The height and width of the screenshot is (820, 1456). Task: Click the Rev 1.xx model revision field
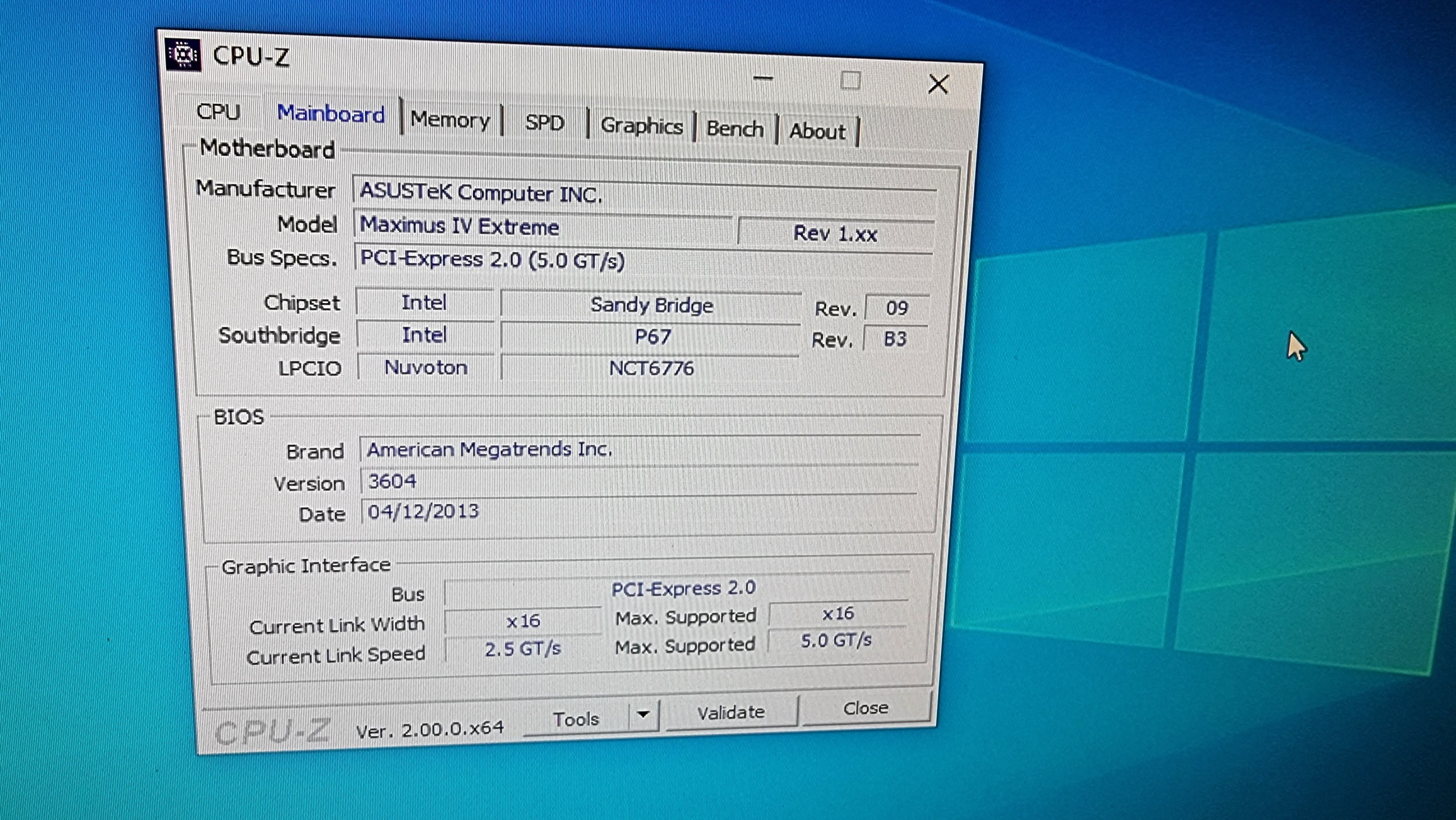(835, 233)
